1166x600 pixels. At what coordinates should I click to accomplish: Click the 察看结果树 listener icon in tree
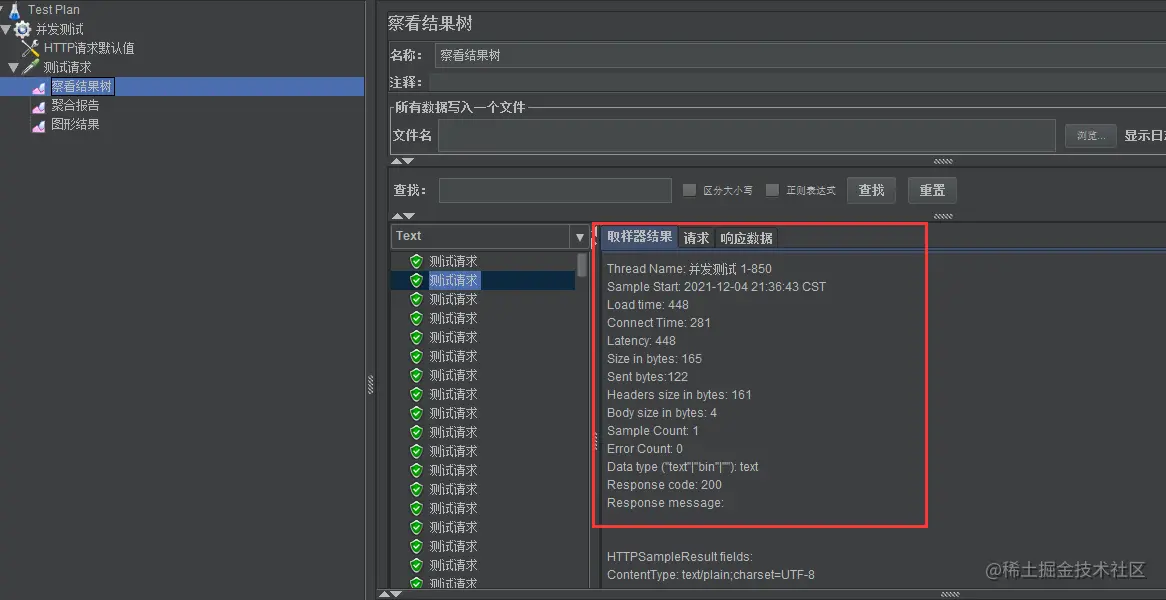tap(39, 87)
